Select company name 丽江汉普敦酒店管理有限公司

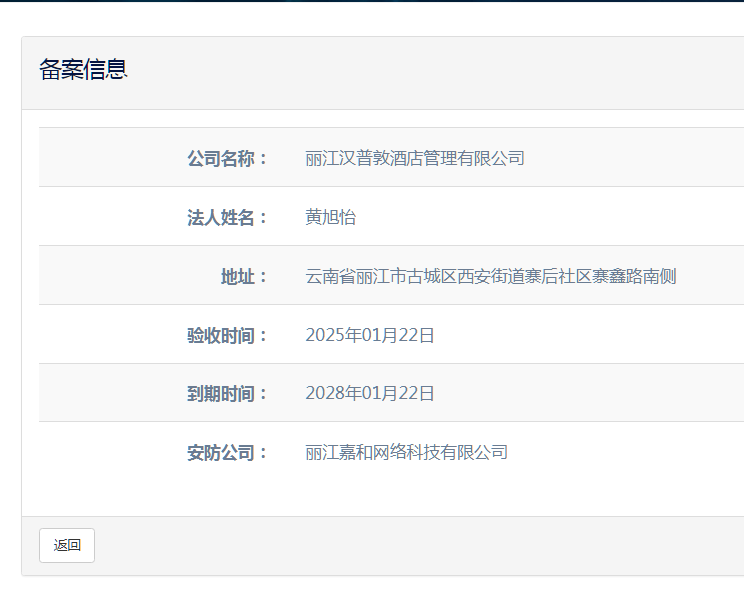415,158
